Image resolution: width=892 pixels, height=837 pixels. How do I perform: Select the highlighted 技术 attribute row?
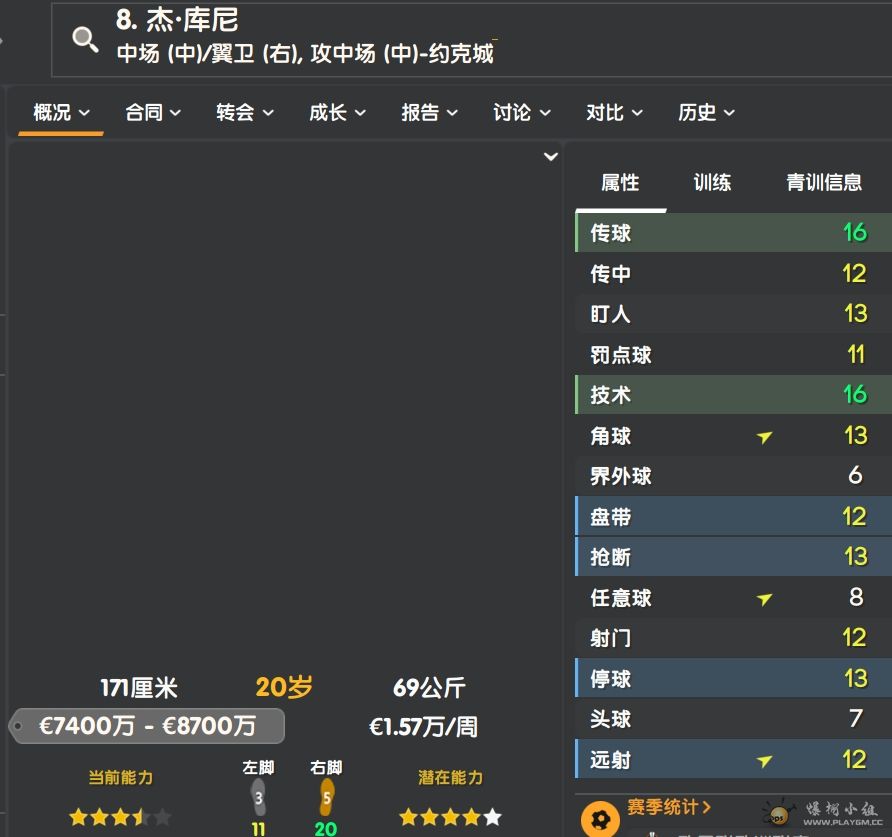733,395
